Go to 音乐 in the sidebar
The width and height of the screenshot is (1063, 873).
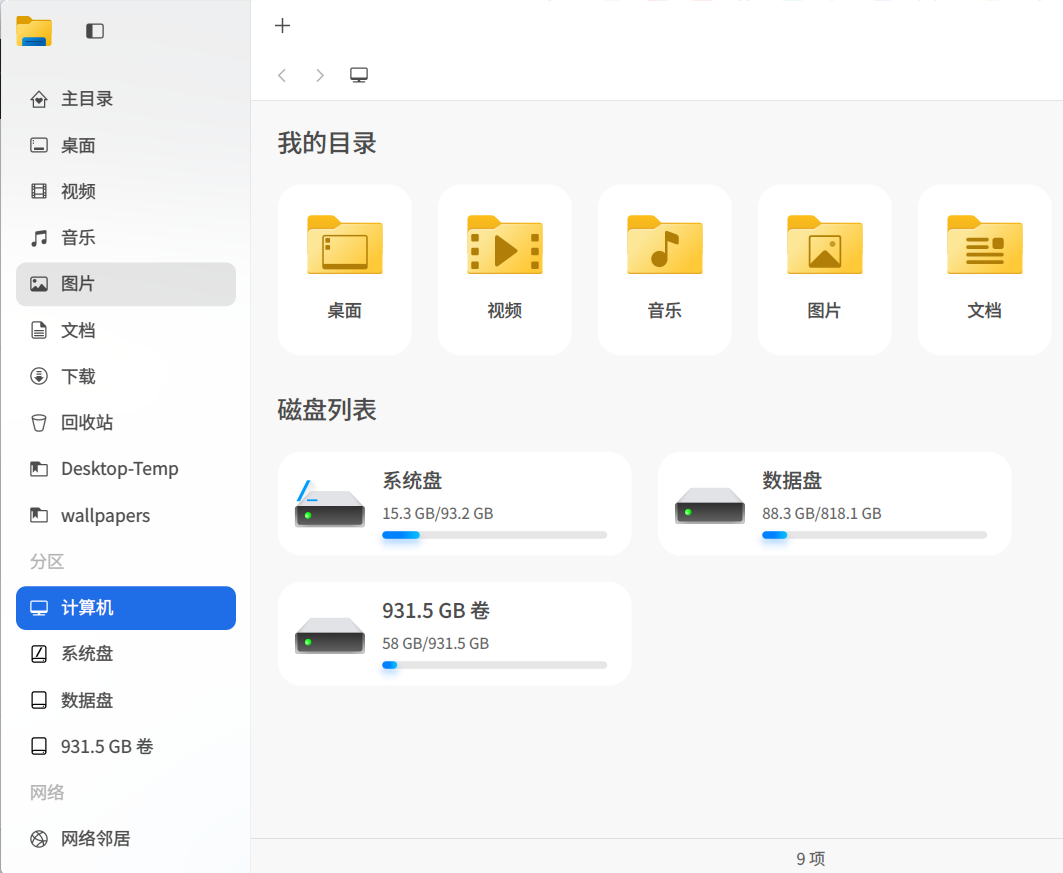(126, 238)
